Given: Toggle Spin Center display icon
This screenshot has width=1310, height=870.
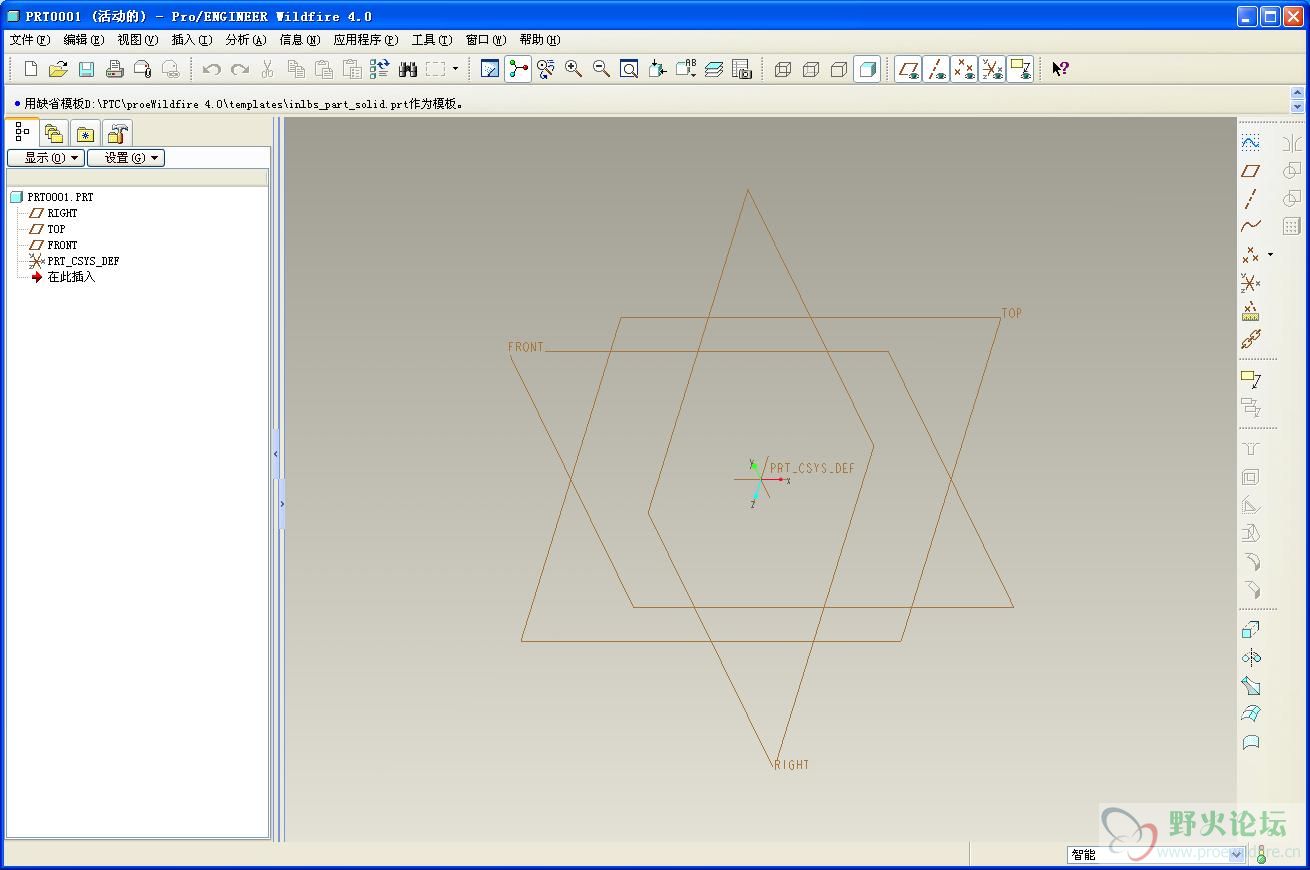Looking at the screenshot, I should (518, 69).
